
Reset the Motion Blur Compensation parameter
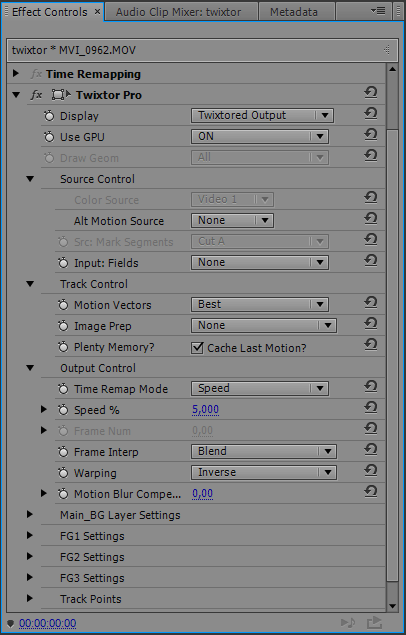pos(370,492)
